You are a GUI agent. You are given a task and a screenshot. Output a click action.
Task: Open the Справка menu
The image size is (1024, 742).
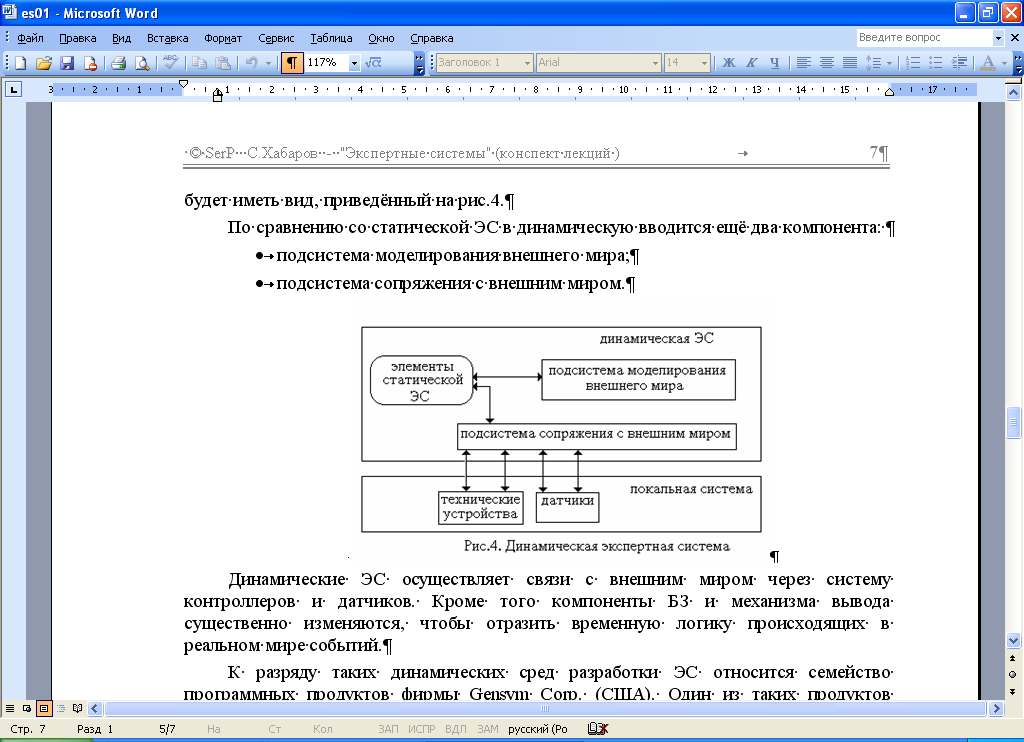click(432, 38)
